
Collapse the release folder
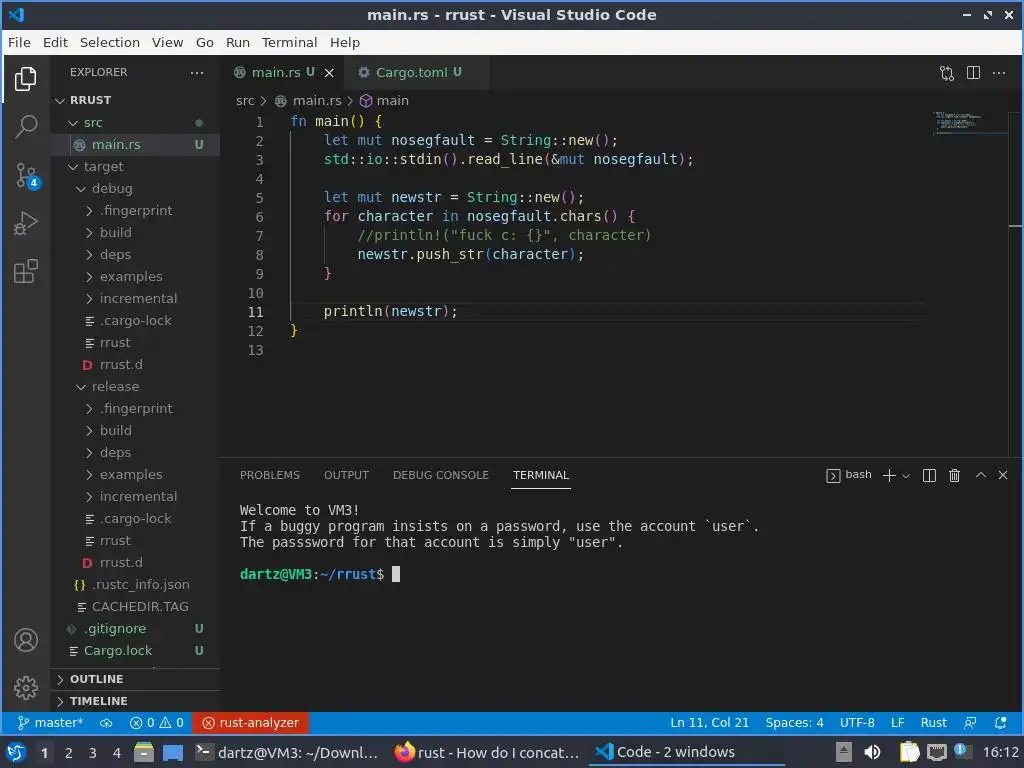[x=135, y=386]
